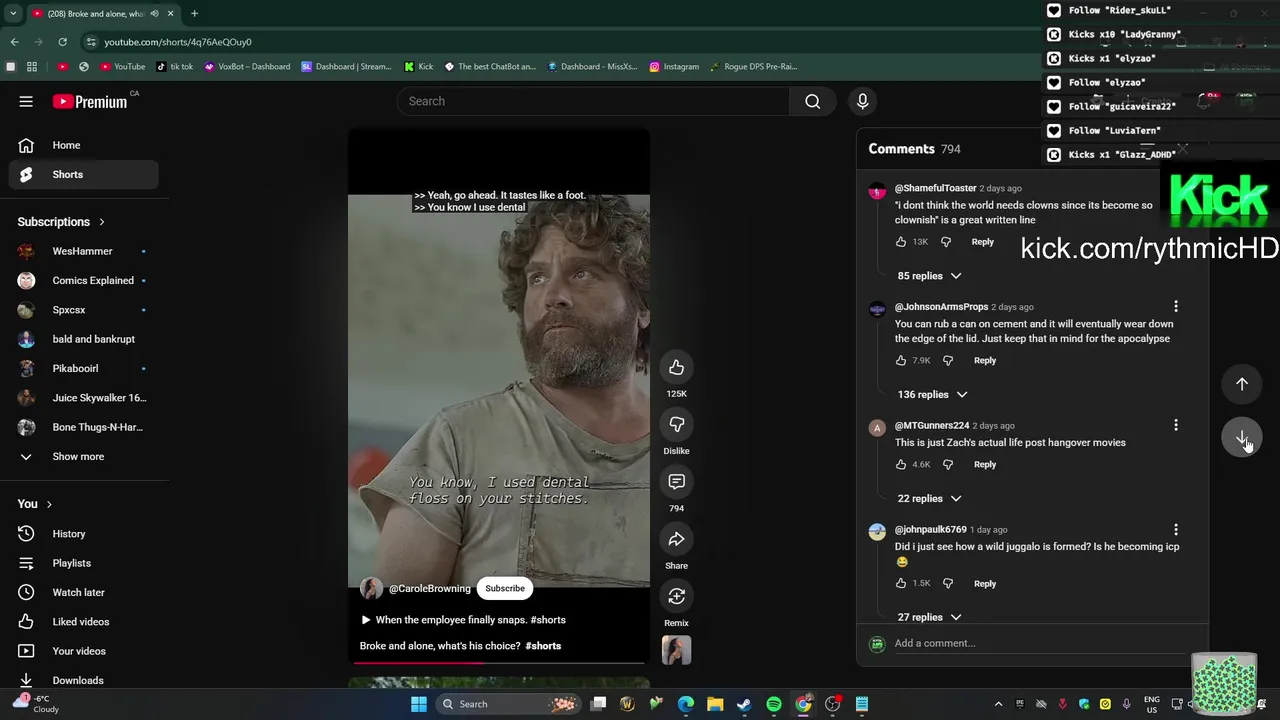This screenshot has height=720, width=1280.
Task: Open a new browser tab
Action: [x=194, y=14]
